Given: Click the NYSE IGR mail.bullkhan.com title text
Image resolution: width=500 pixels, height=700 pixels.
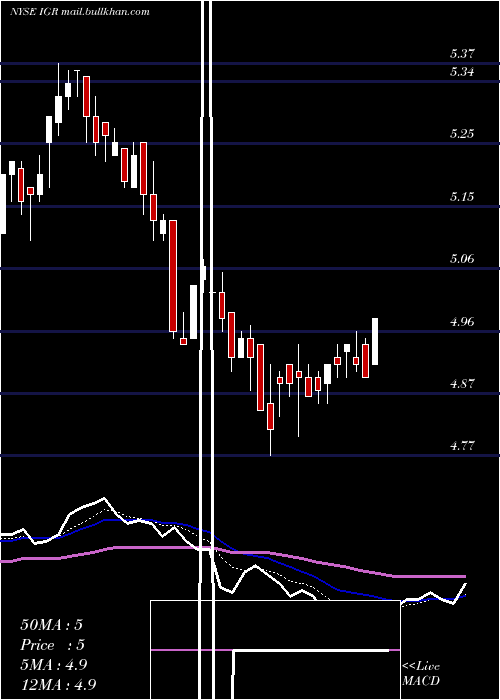Looking at the screenshot, I should click(79, 12).
